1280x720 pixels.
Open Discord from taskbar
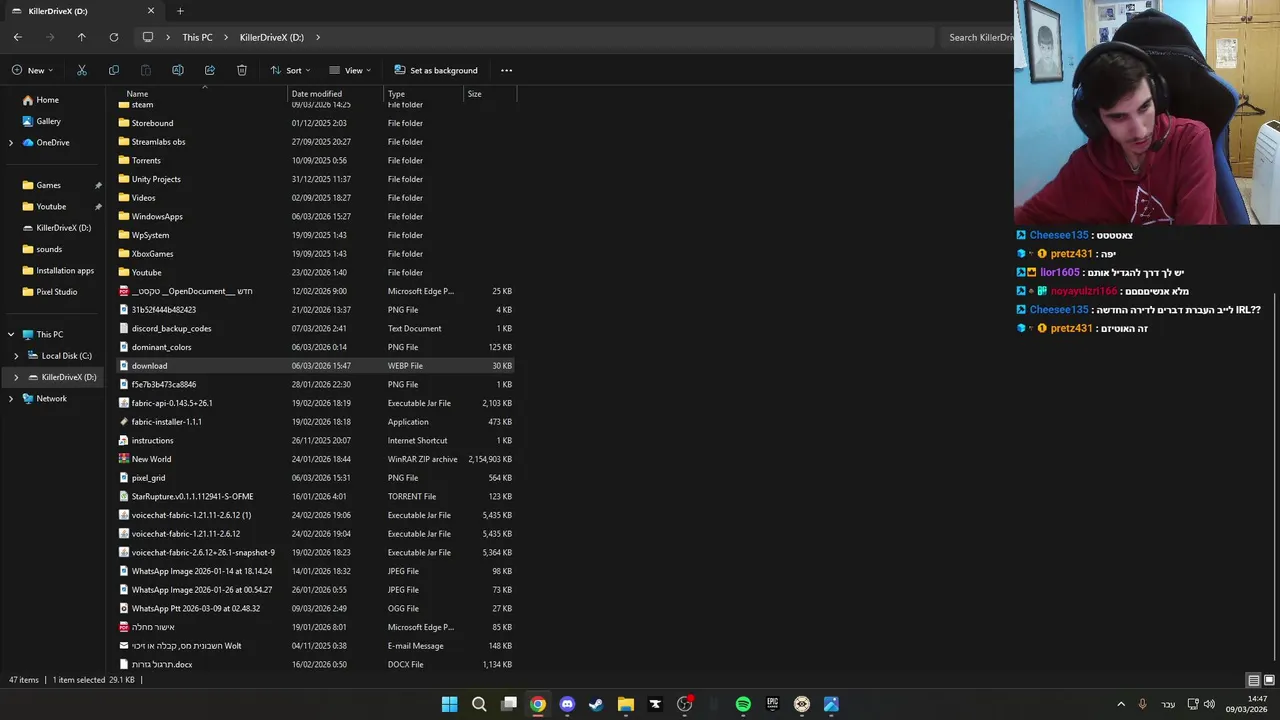pos(567,704)
